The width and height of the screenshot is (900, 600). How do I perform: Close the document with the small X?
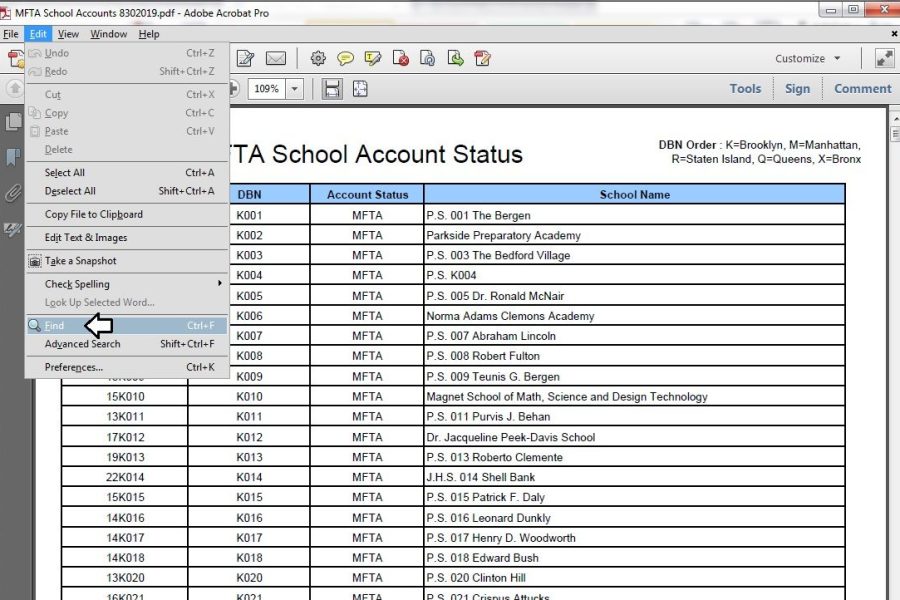(x=894, y=34)
